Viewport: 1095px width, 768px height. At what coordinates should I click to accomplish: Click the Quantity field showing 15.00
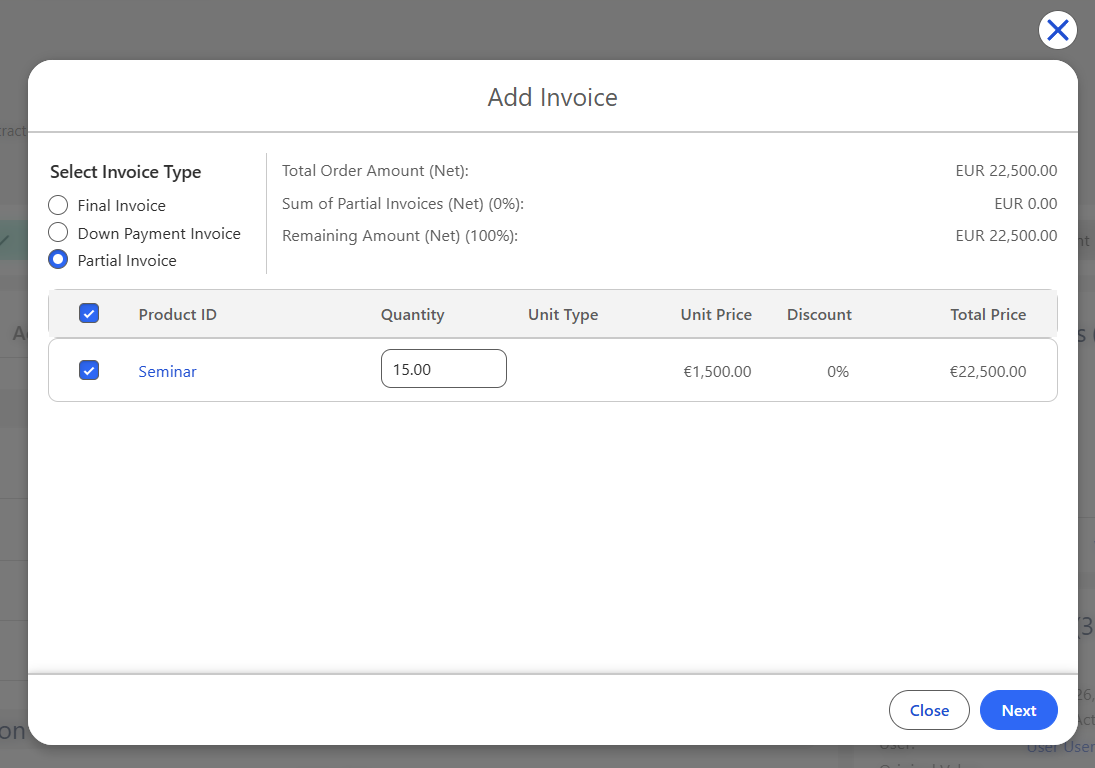(x=443, y=369)
